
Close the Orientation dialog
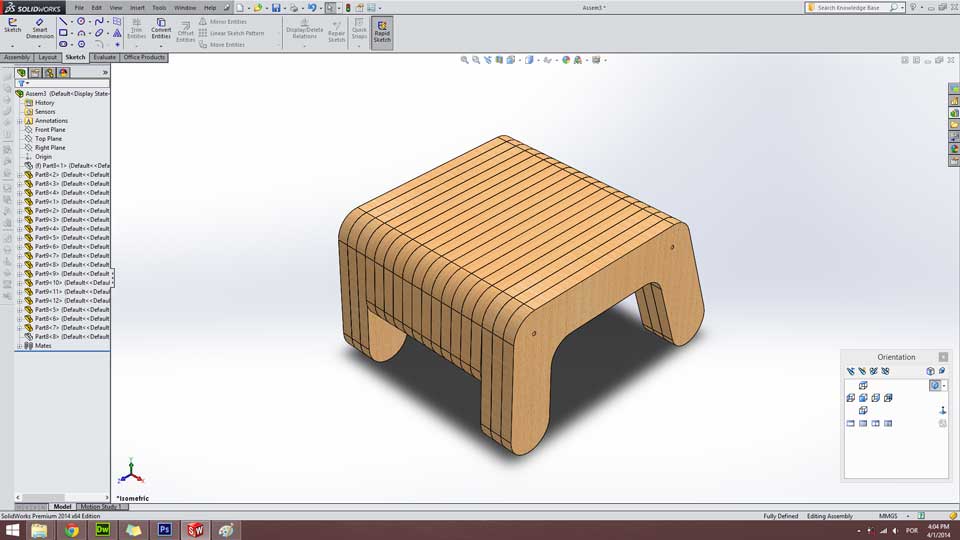(943, 357)
